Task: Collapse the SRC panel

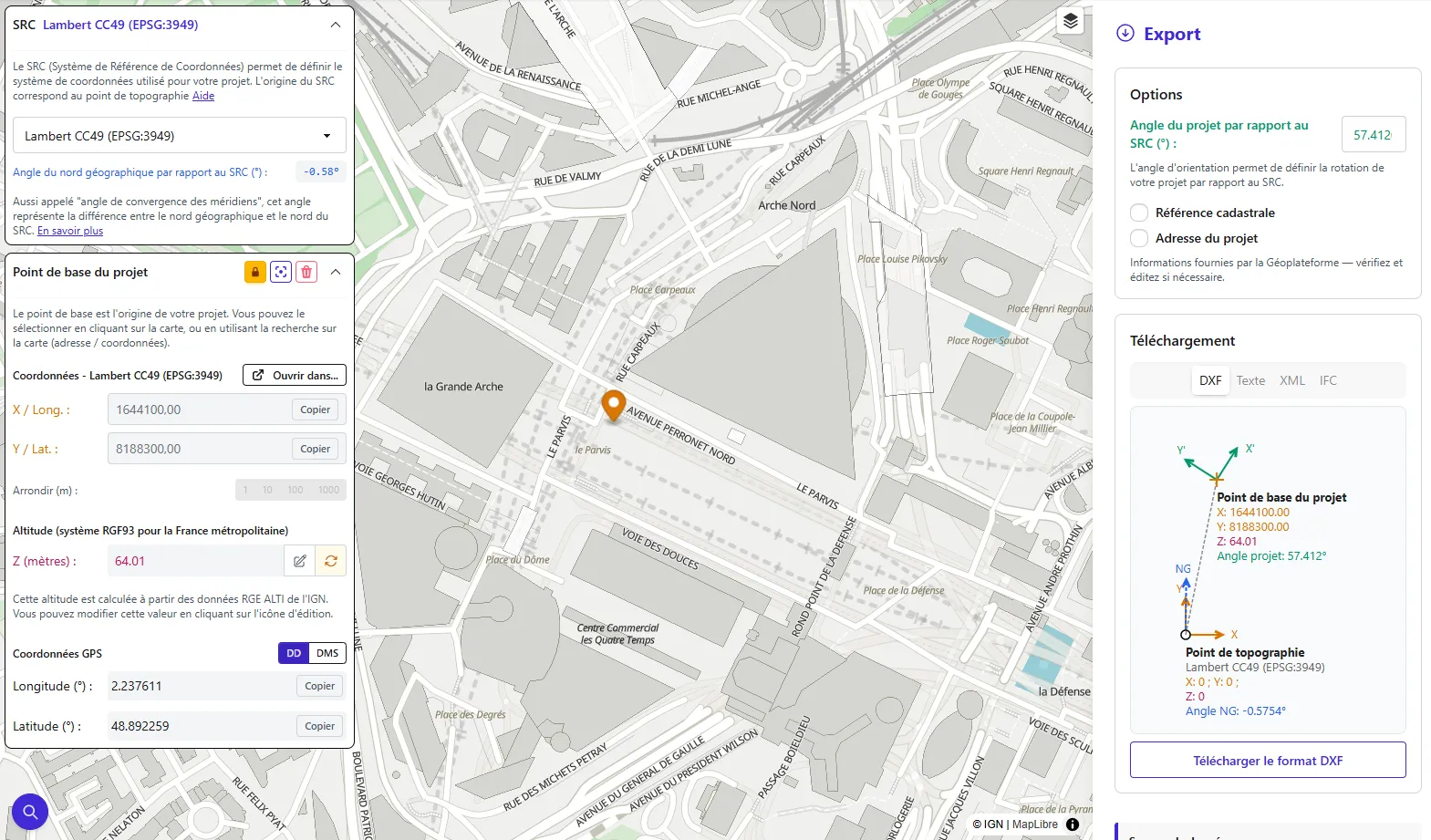Action: [336, 25]
